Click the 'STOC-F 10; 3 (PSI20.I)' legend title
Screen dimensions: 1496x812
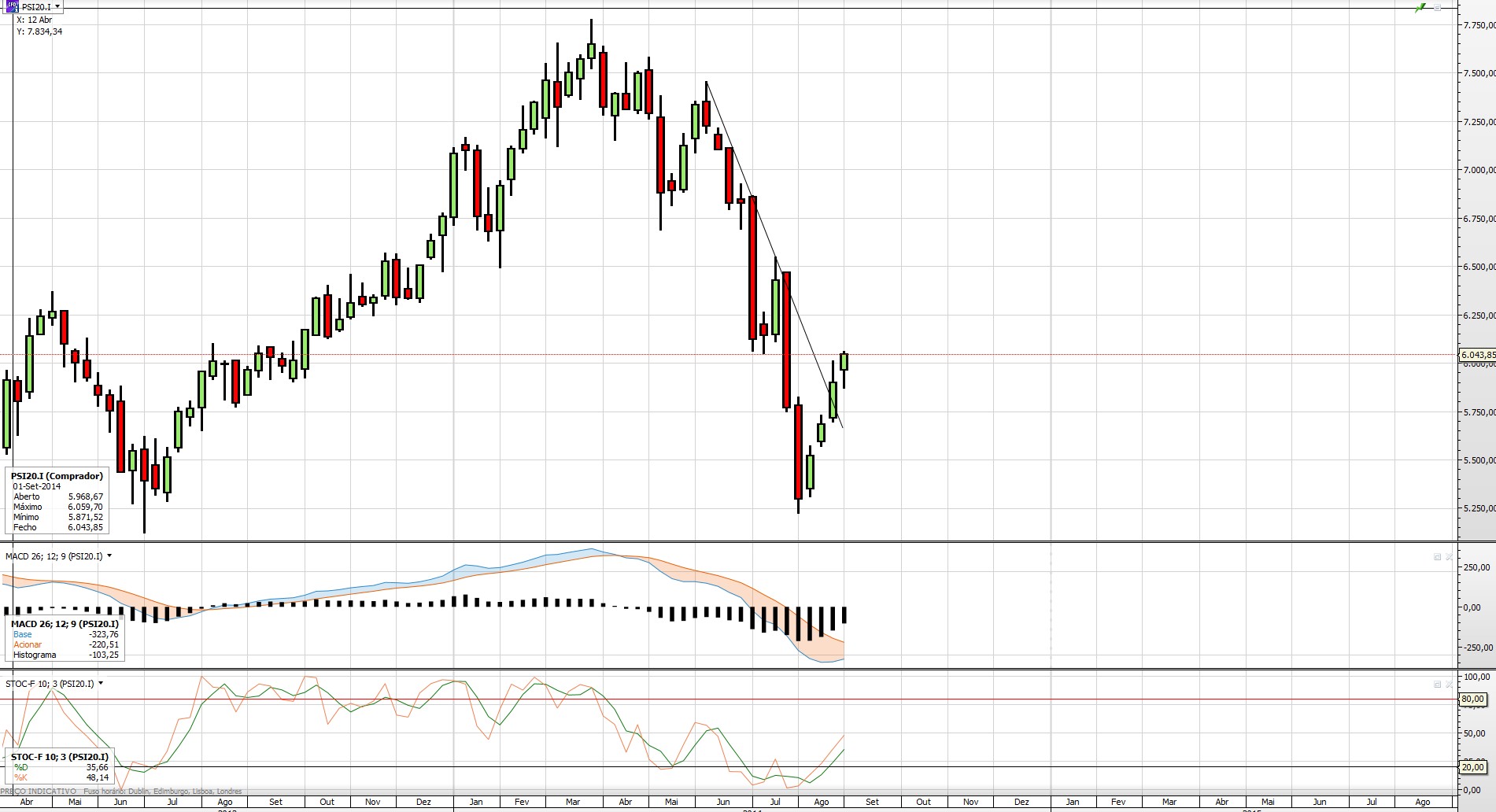point(60,757)
